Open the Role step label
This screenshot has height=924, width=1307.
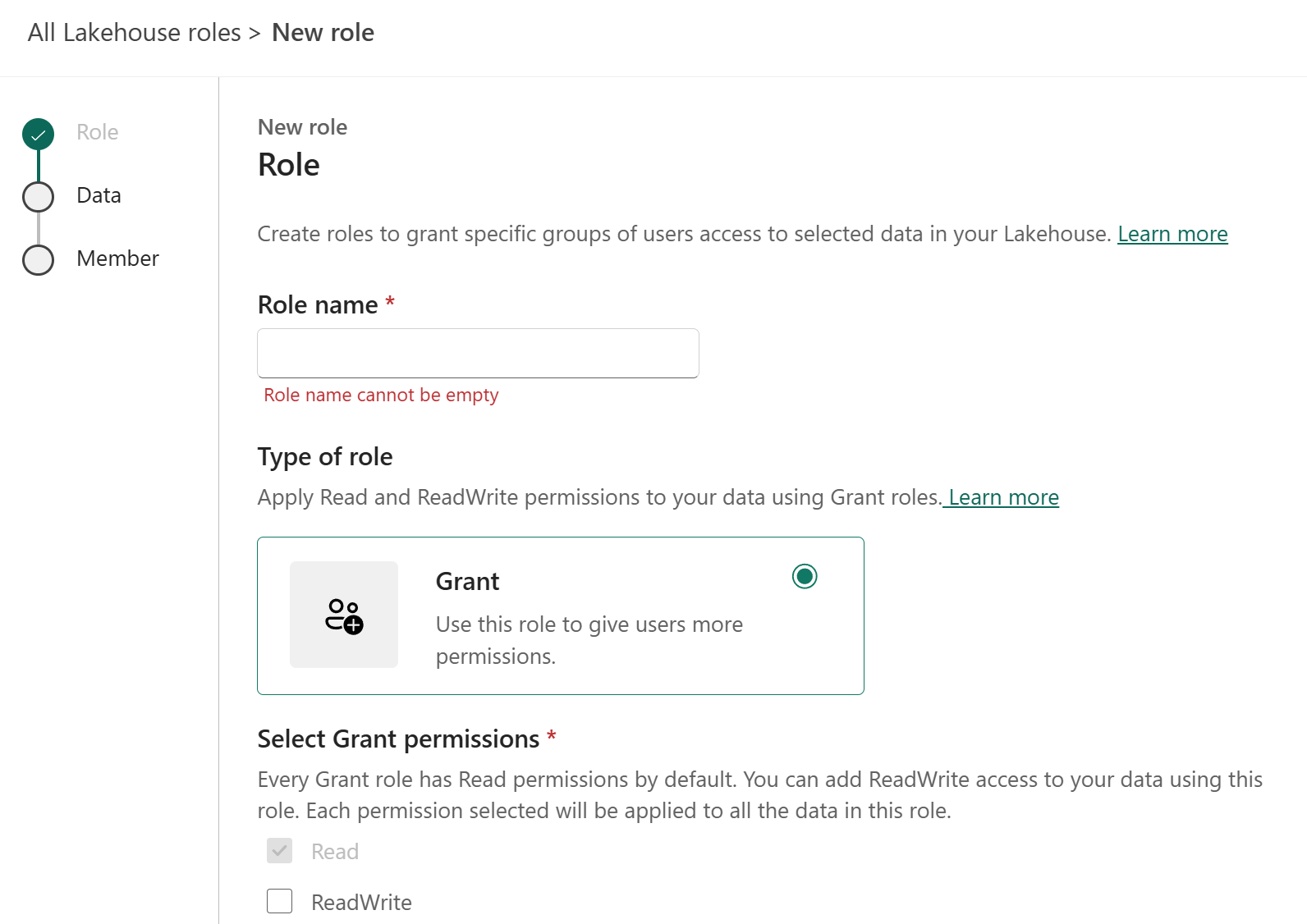click(x=97, y=132)
